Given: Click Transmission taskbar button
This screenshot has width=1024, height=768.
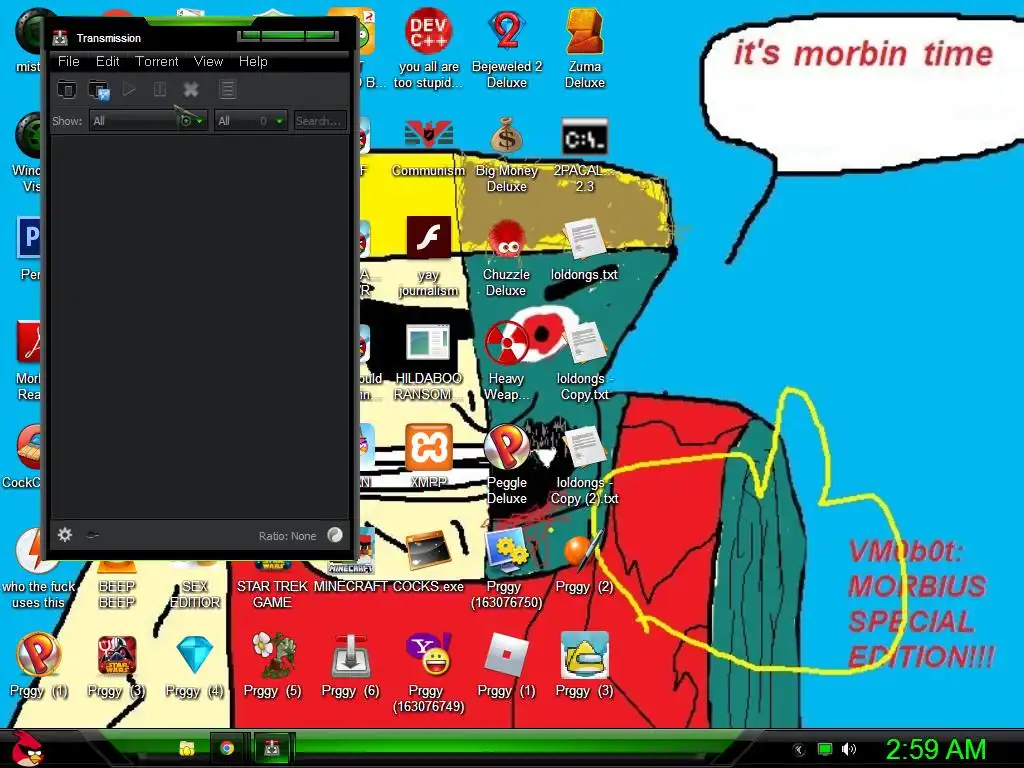Looking at the screenshot, I should point(272,748).
